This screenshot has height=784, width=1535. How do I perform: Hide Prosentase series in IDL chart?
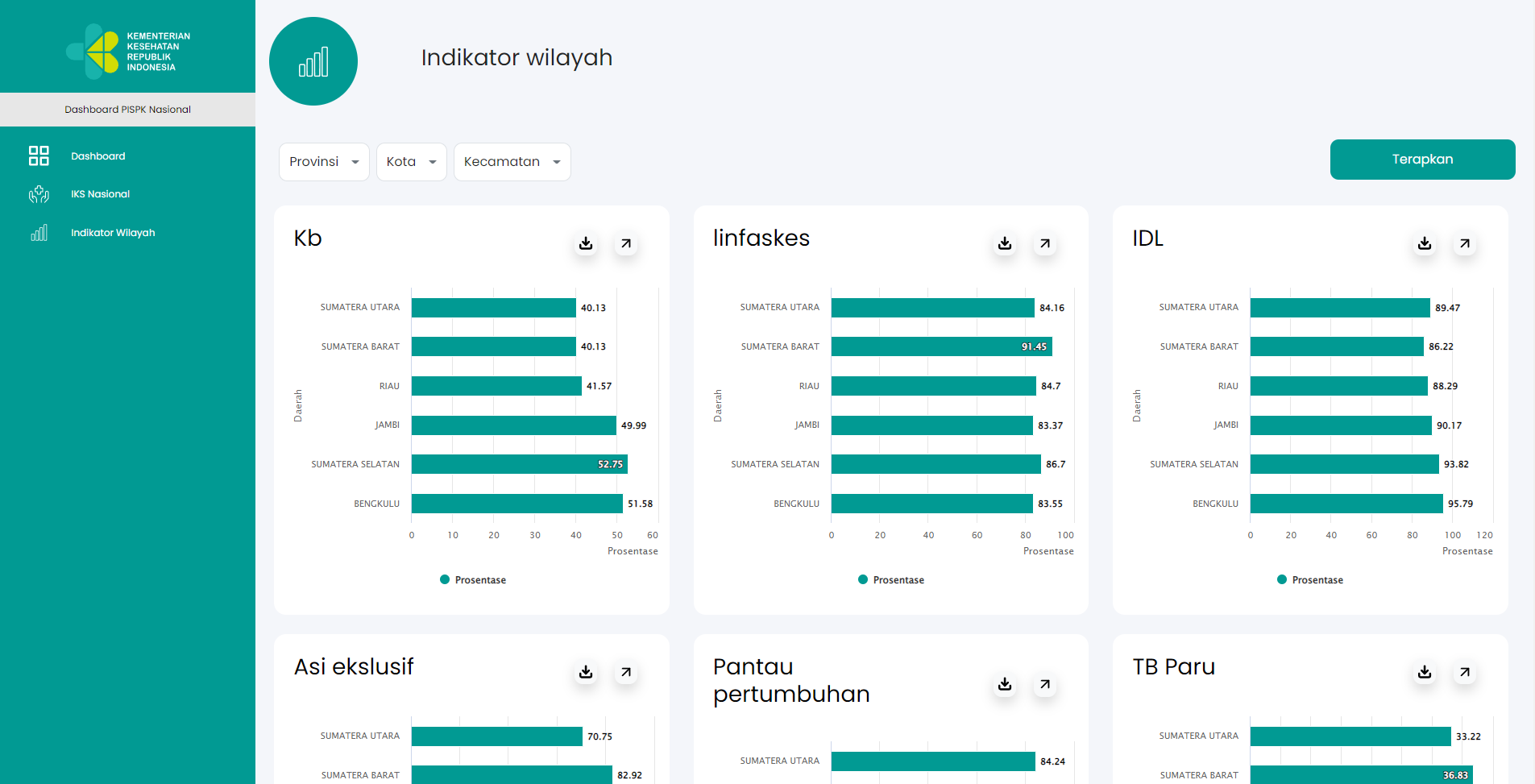tap(1310, 580)
